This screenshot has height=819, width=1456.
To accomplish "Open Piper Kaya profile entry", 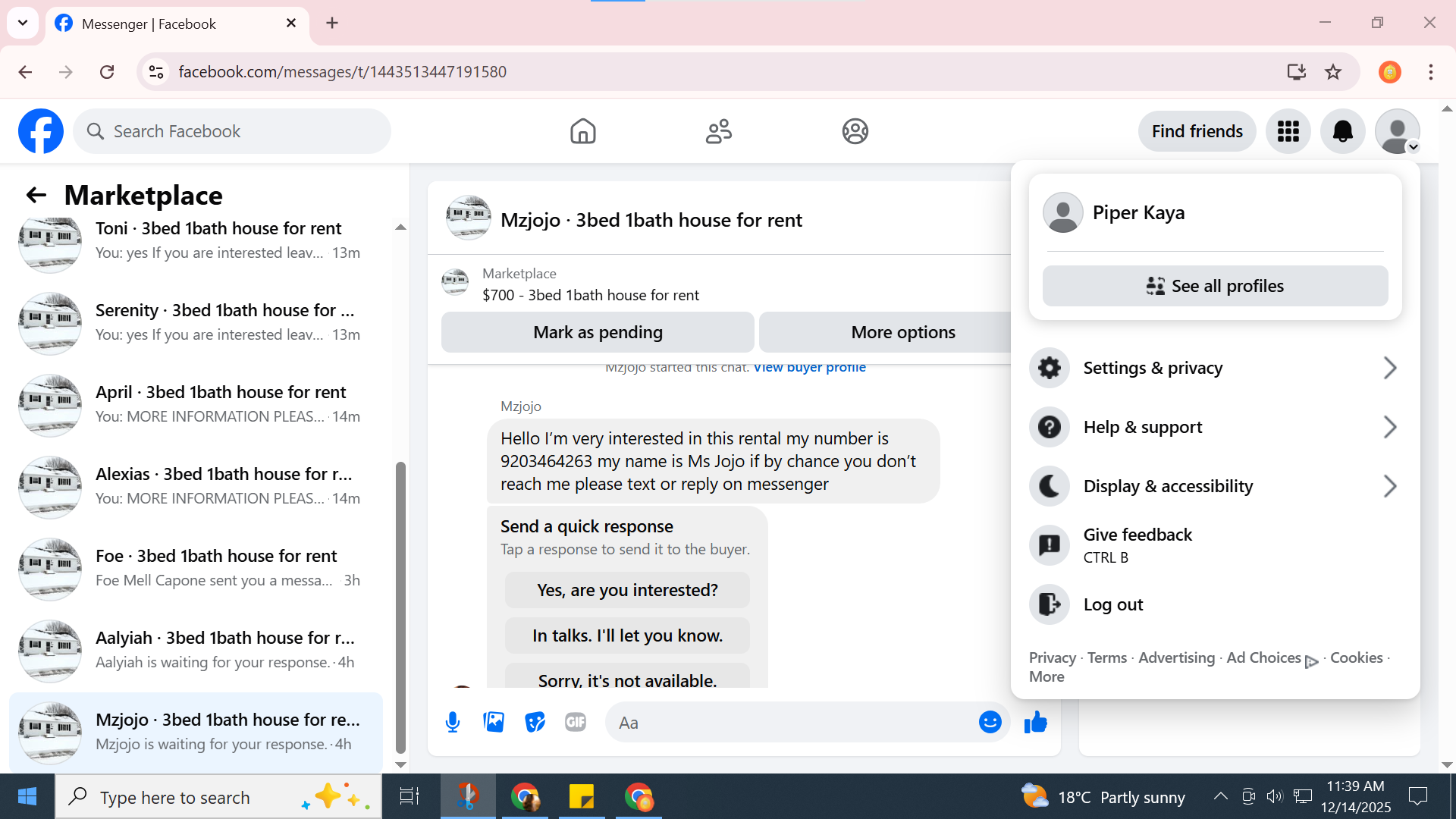I will 1215,212.
